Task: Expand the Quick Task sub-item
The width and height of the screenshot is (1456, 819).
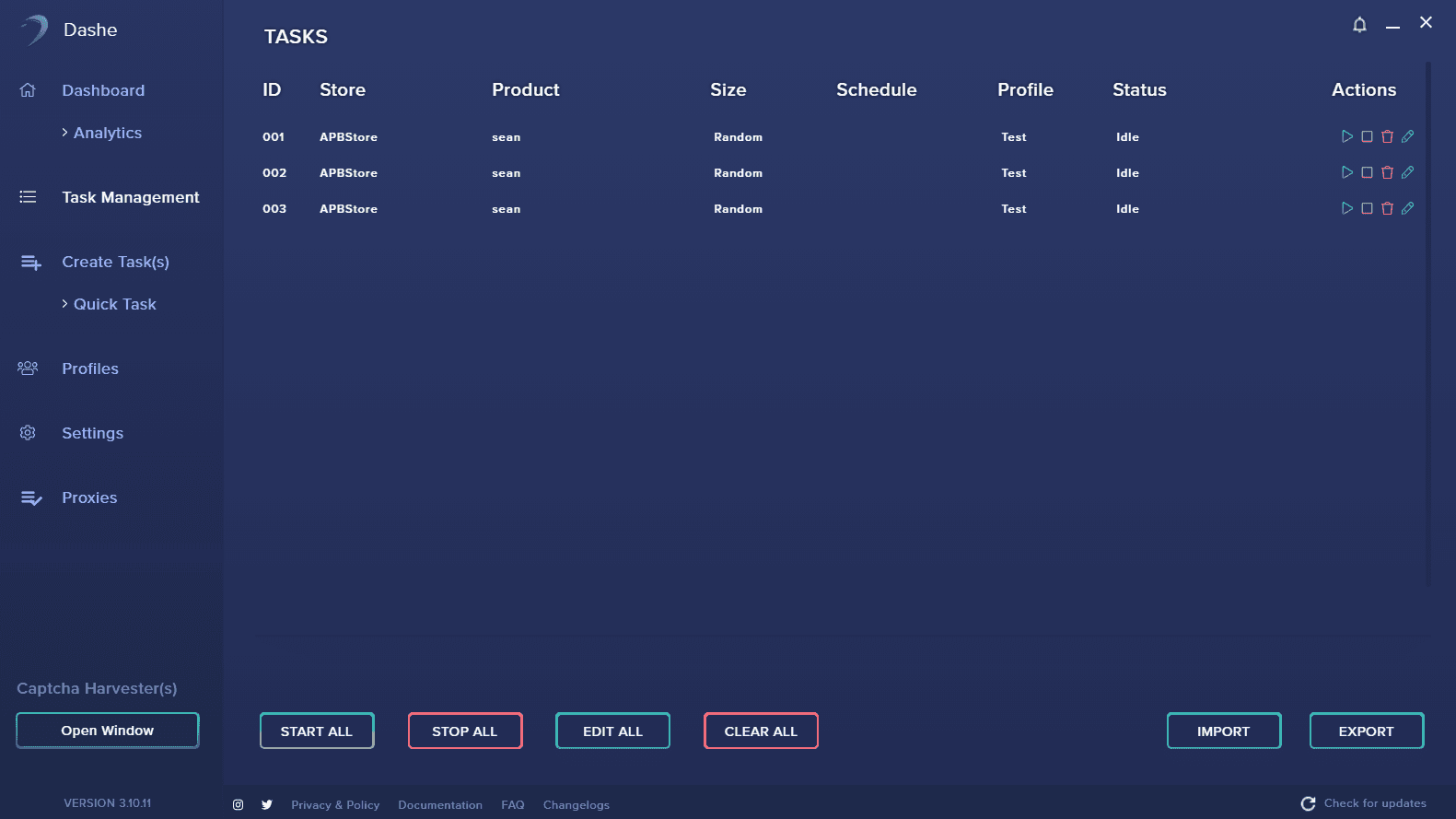Action: click(x=114, y=304)
